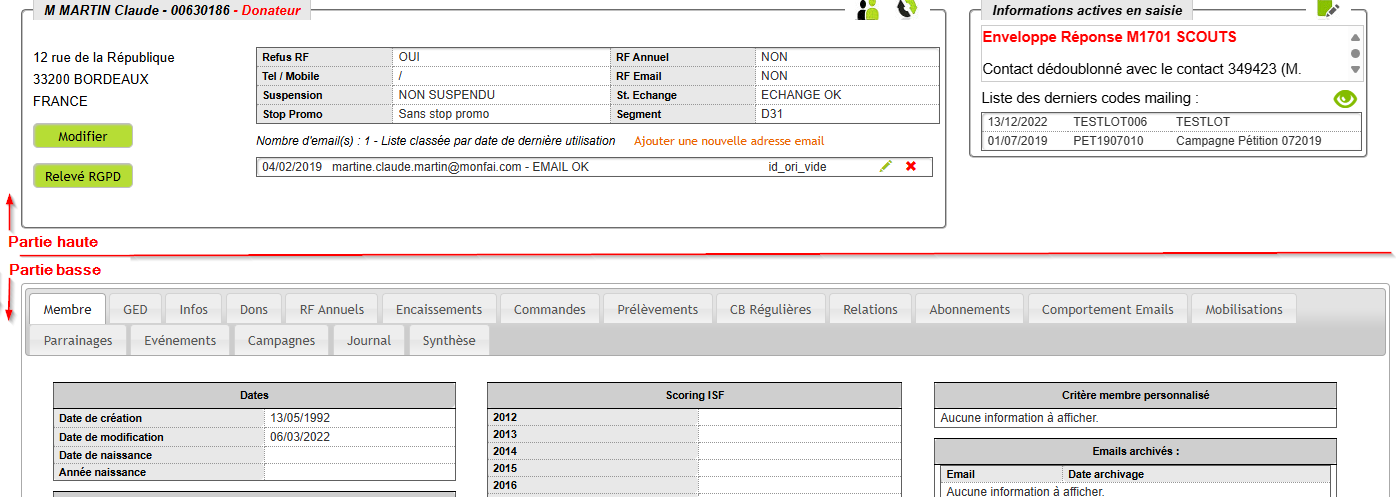Go to the Synthèse tab
Screen dimensions: 1396x497
449,341
